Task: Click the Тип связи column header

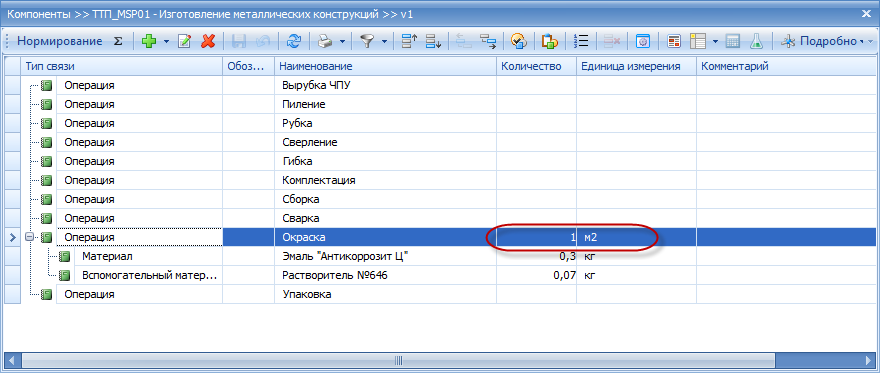Action: click(121, 67)
